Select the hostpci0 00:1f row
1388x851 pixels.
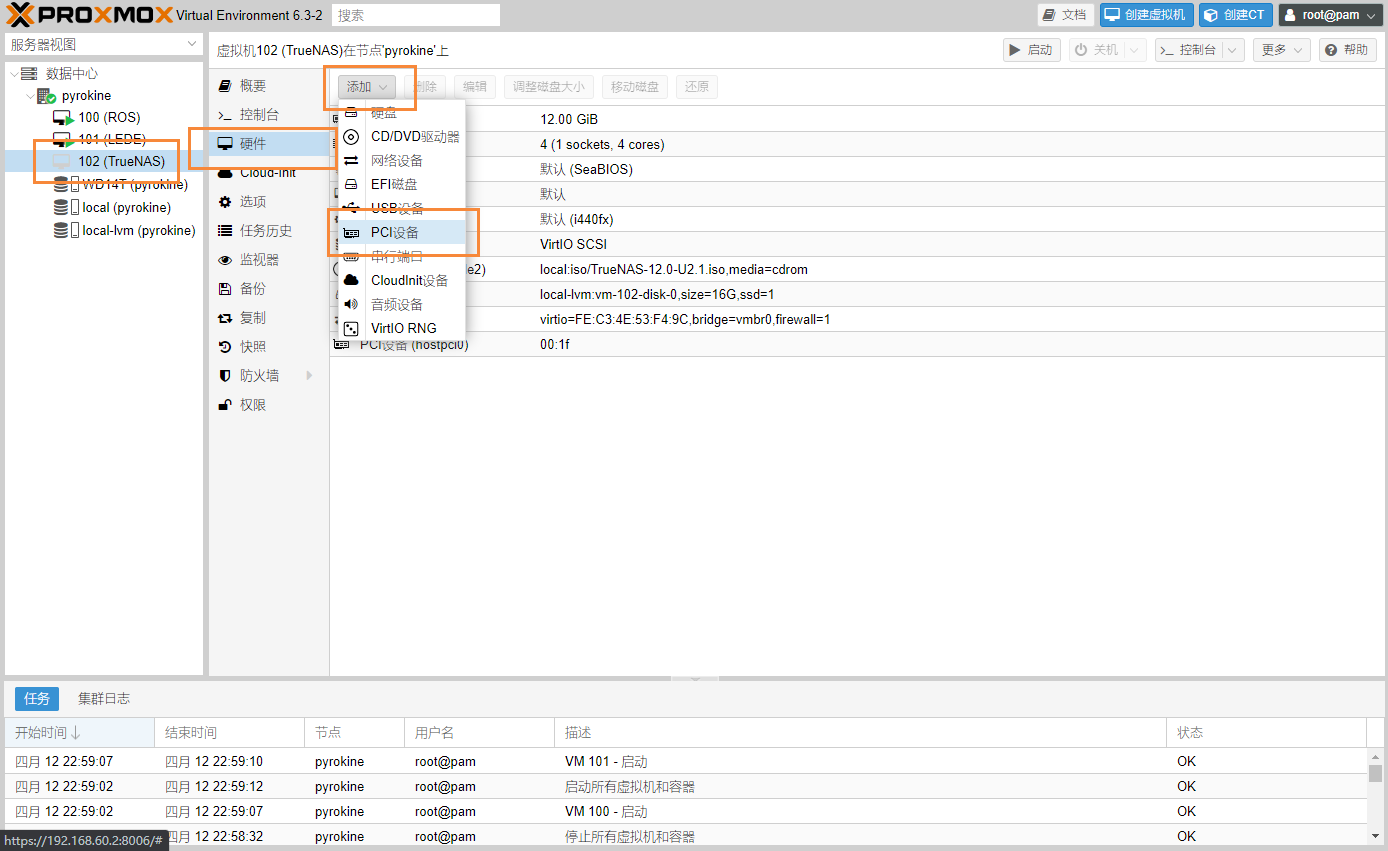click(x=857, y=345)
